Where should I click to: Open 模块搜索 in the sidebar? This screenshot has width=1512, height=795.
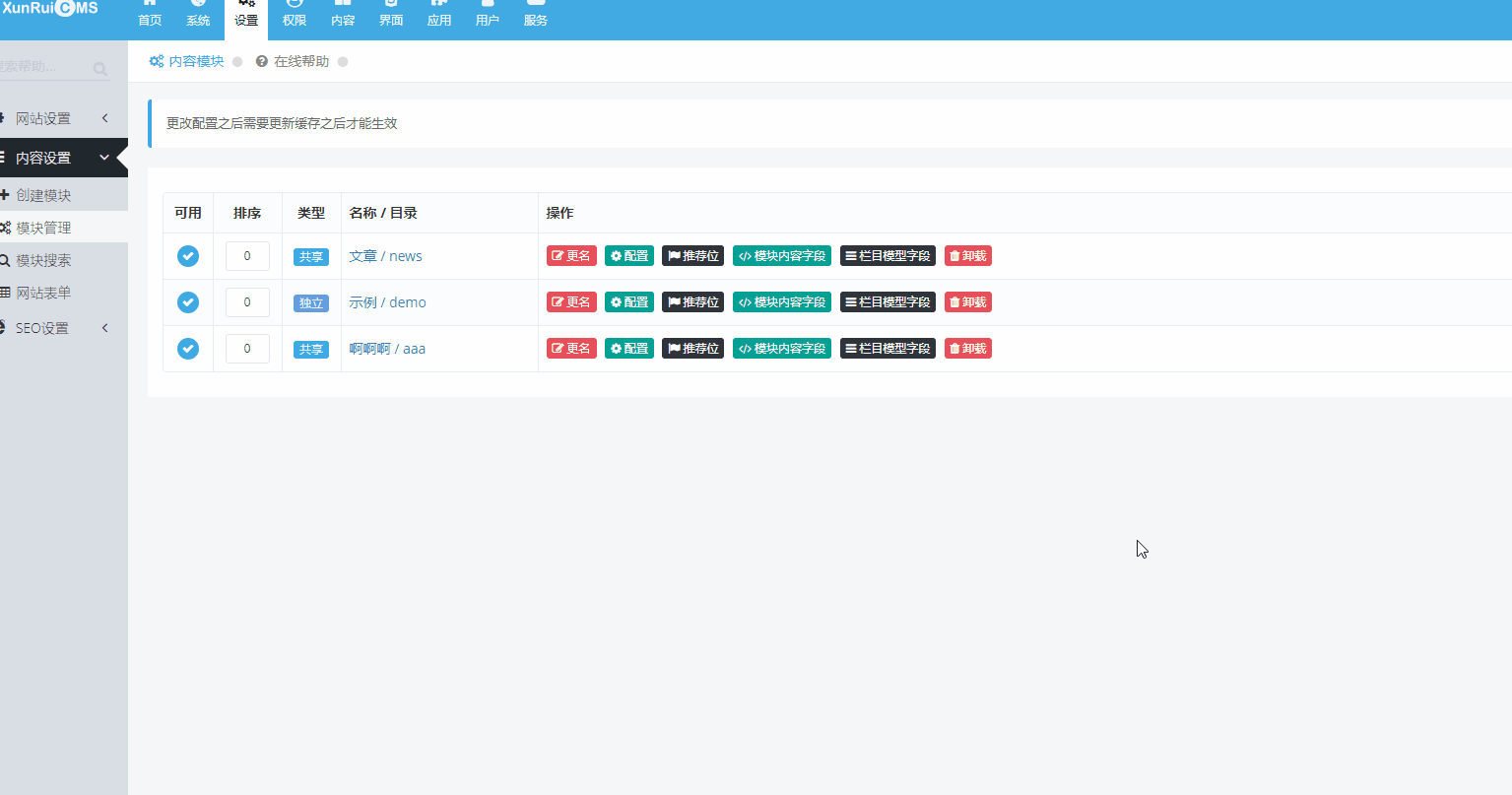[64, 260]
